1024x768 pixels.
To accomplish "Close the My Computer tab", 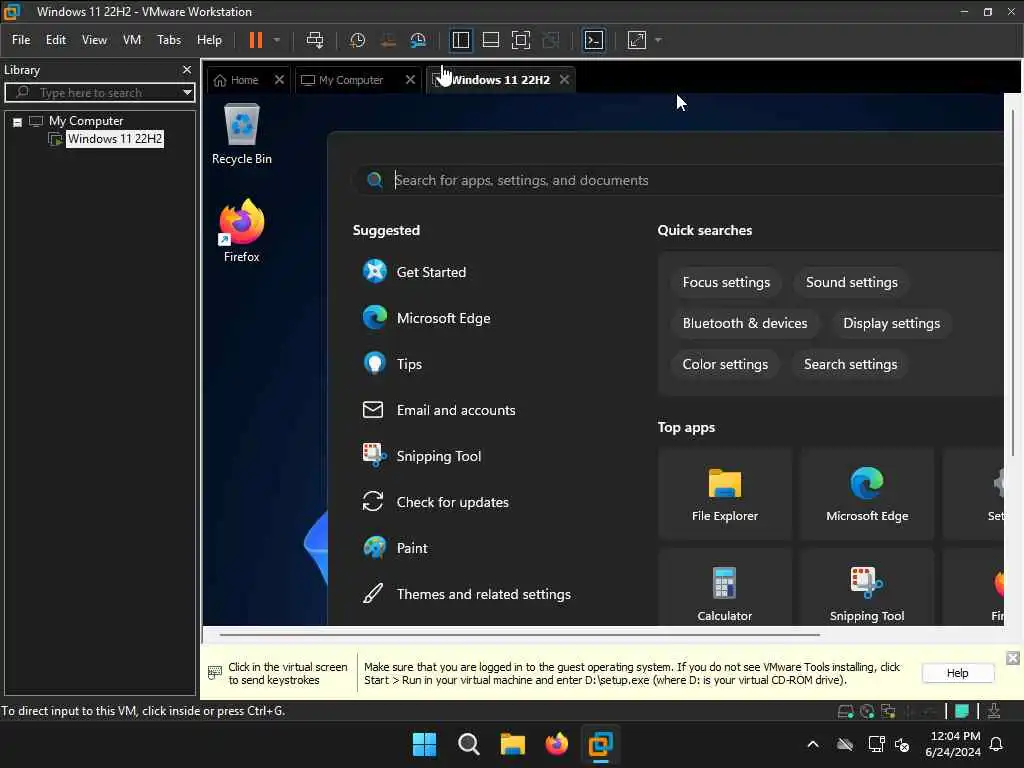I will pyautogui.click(x=410, y=80).
